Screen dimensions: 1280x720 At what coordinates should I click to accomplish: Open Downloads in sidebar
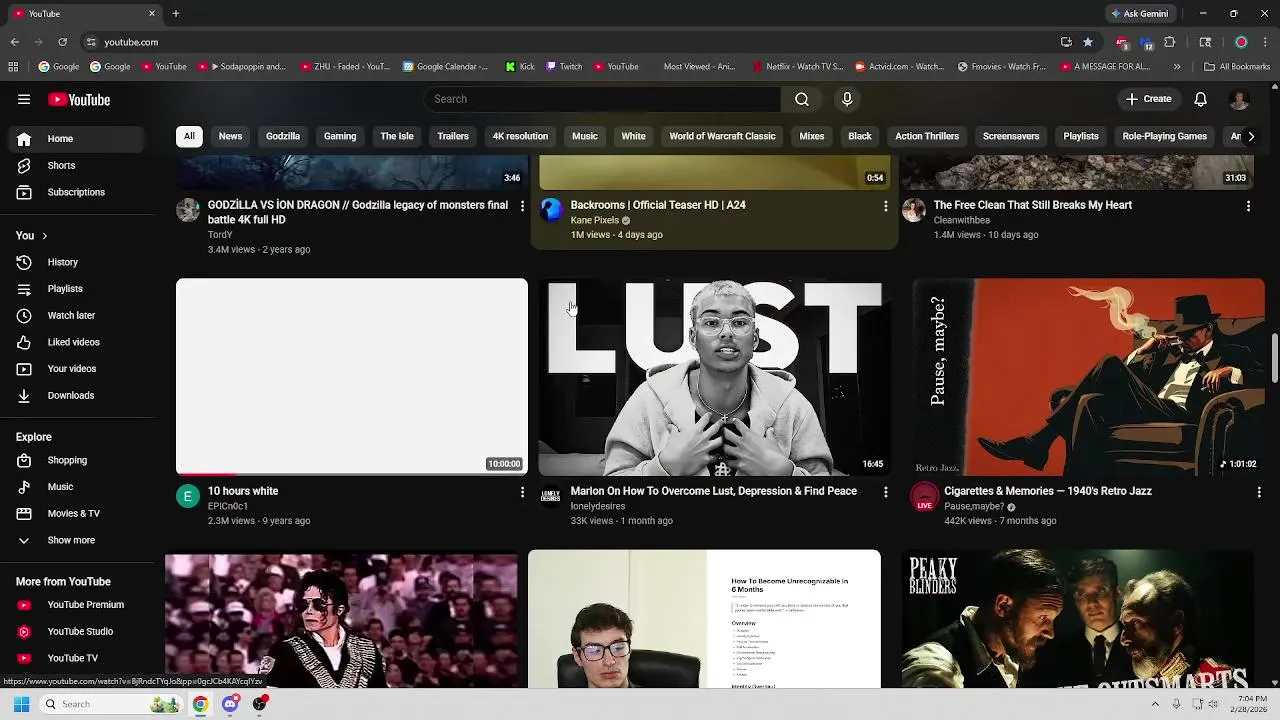[76, 395]
